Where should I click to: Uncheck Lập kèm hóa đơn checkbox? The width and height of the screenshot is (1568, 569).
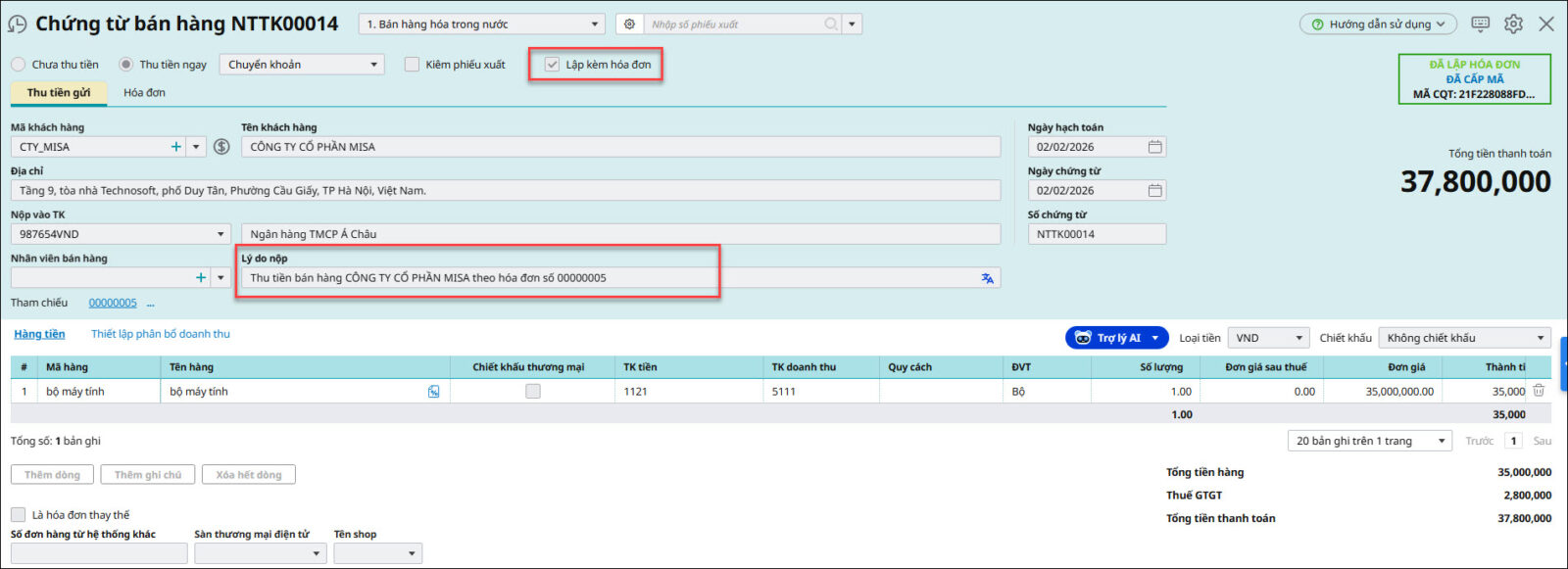coord(553,65)
